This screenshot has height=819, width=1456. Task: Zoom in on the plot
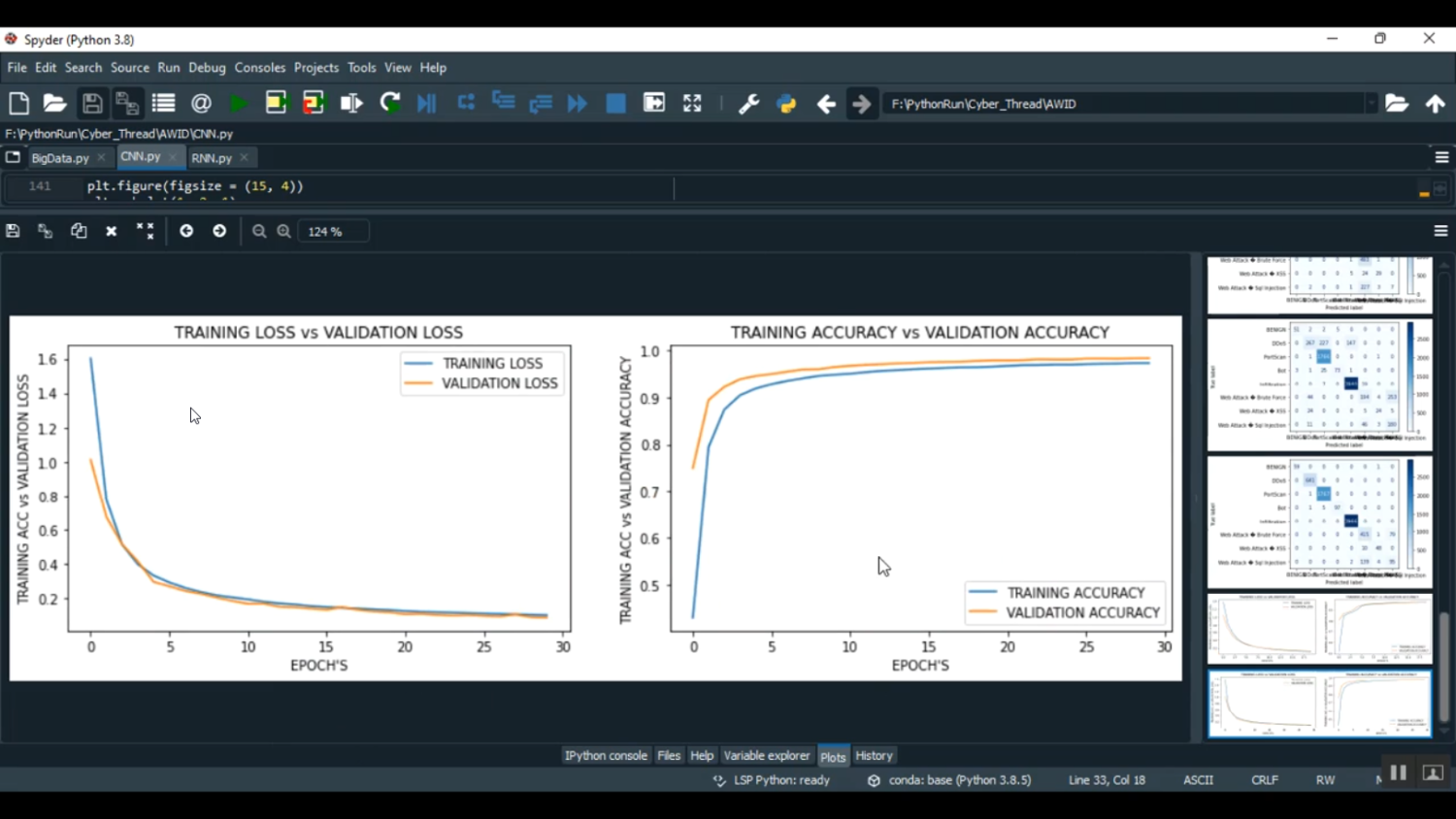click(283, 231)
